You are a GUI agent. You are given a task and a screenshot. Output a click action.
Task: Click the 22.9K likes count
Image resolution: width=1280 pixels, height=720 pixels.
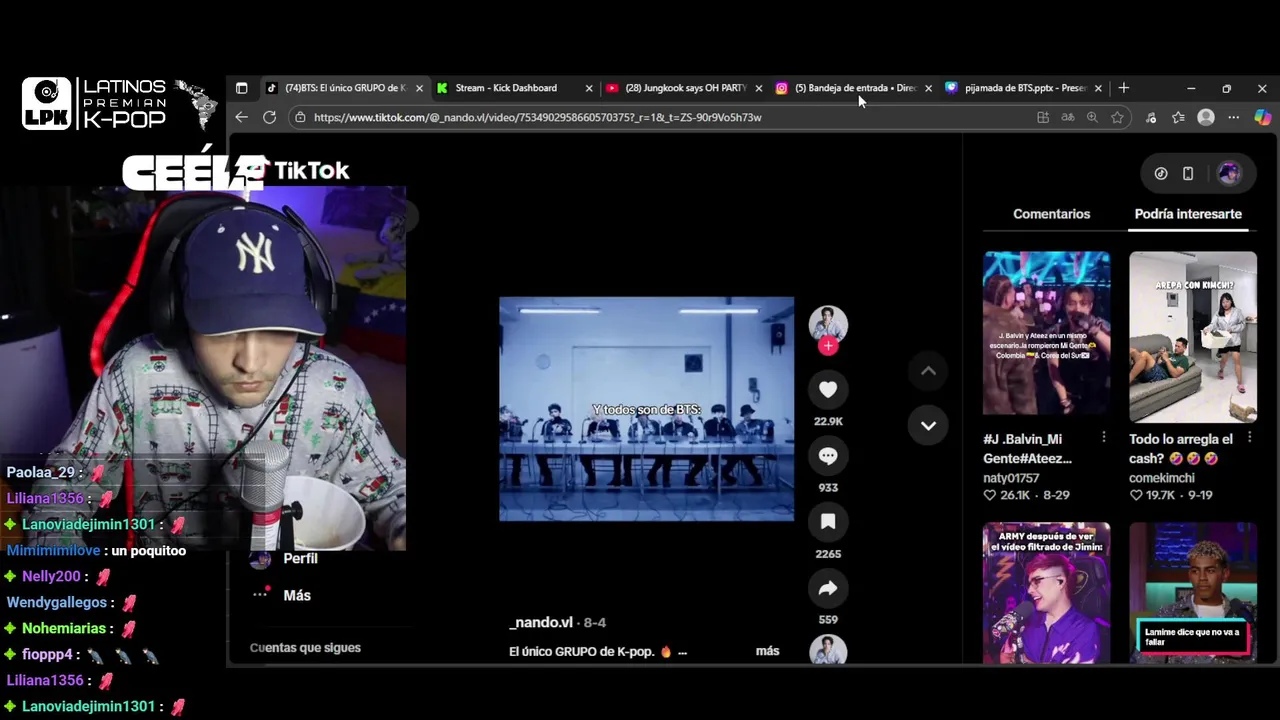828,421
